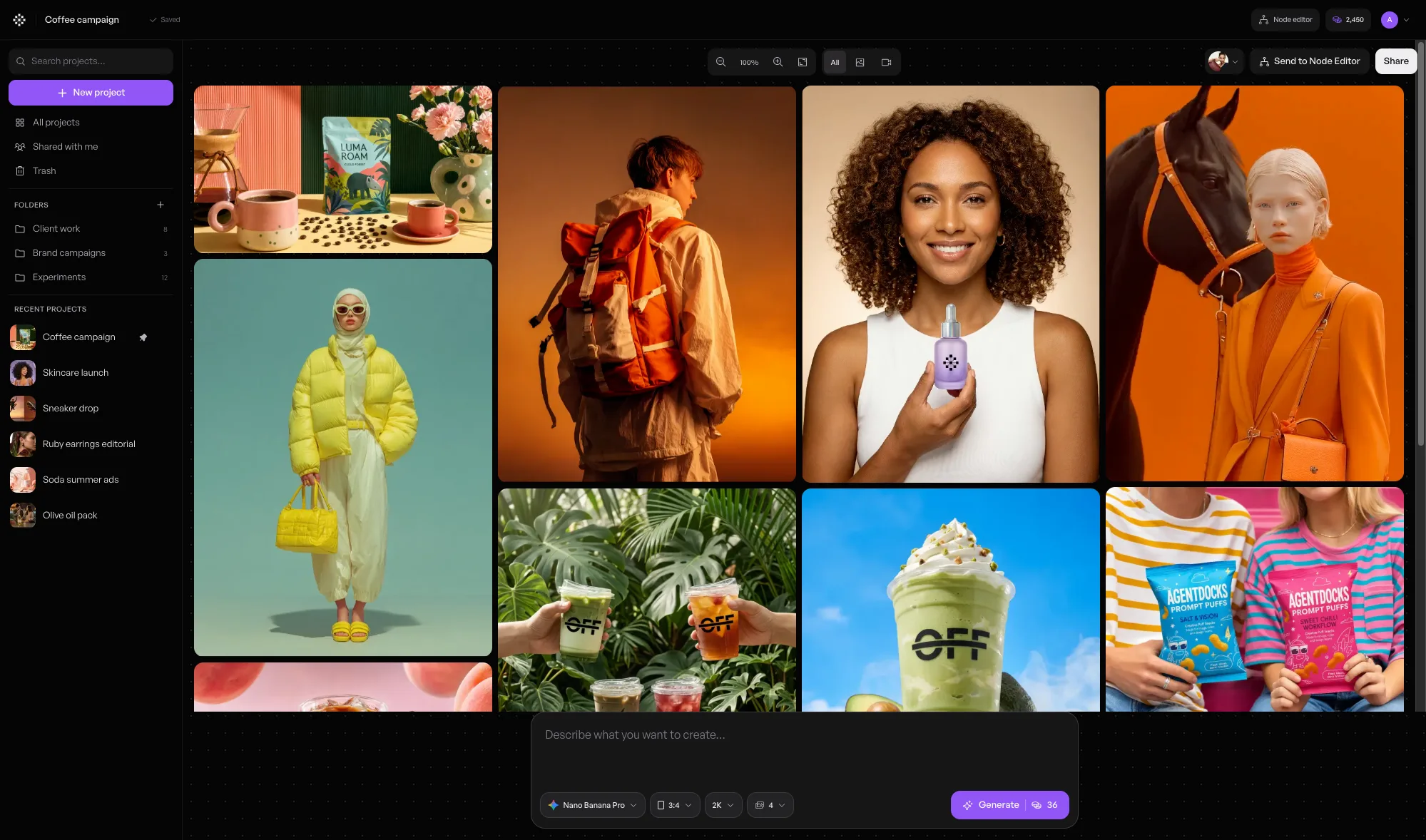Image resolution: width=1426 pixels, height=840 pixels.
Task: Open the 3:4 aspect ratio dropdown
Action: click(675, 805)
